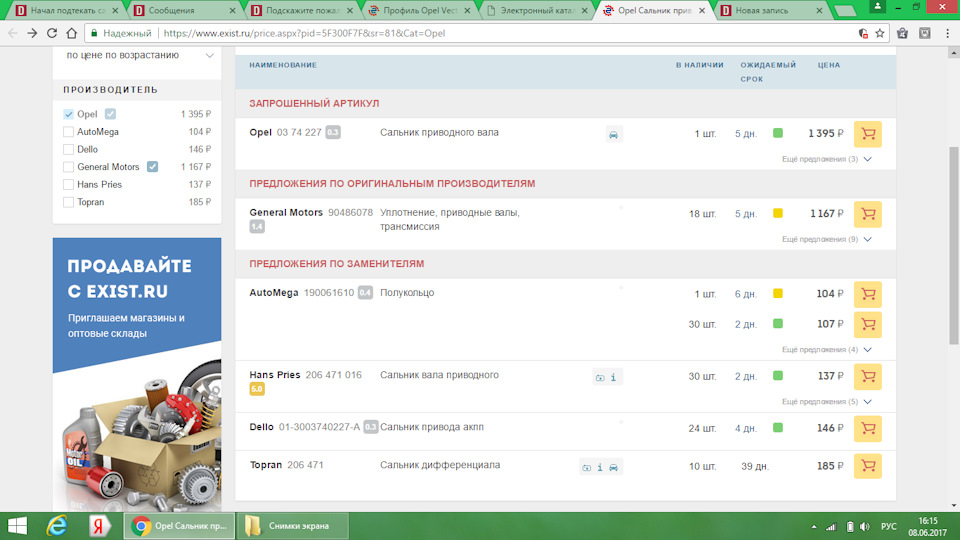The image size is (960, 540).
Task: Open Opel brand link in requested article
Action: click(260, 132)
